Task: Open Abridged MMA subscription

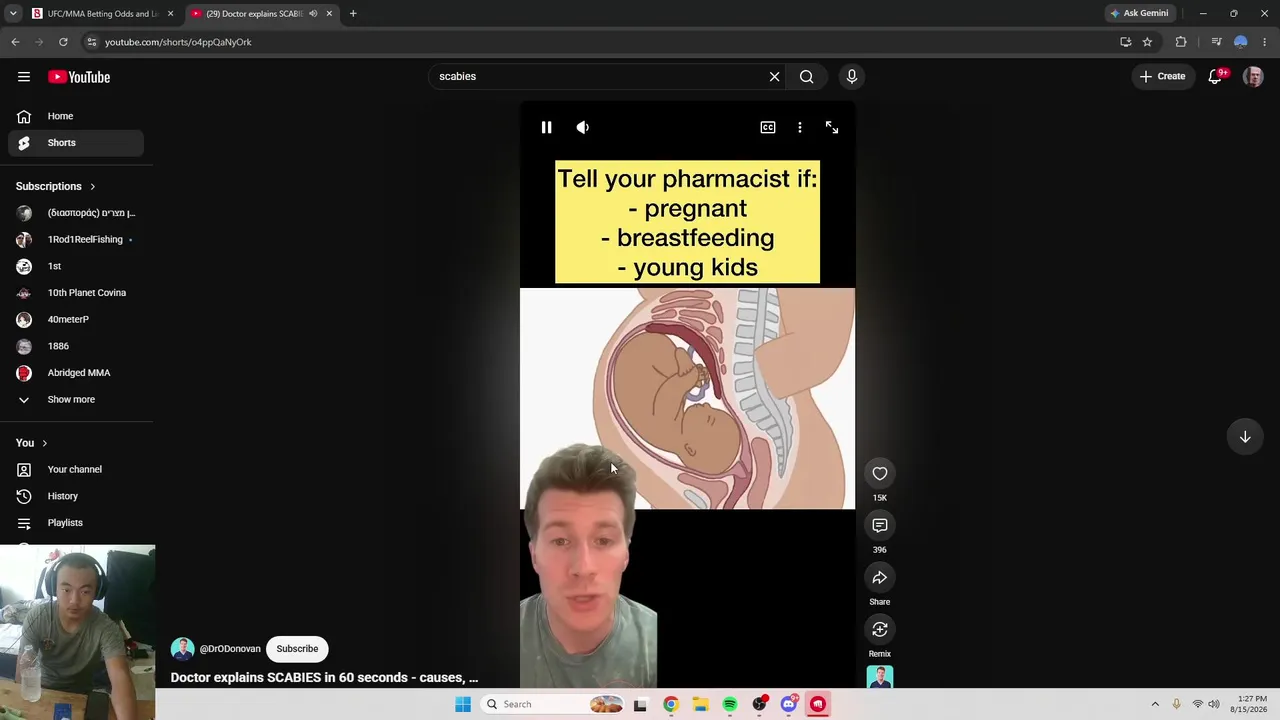Action: point(76,373)
